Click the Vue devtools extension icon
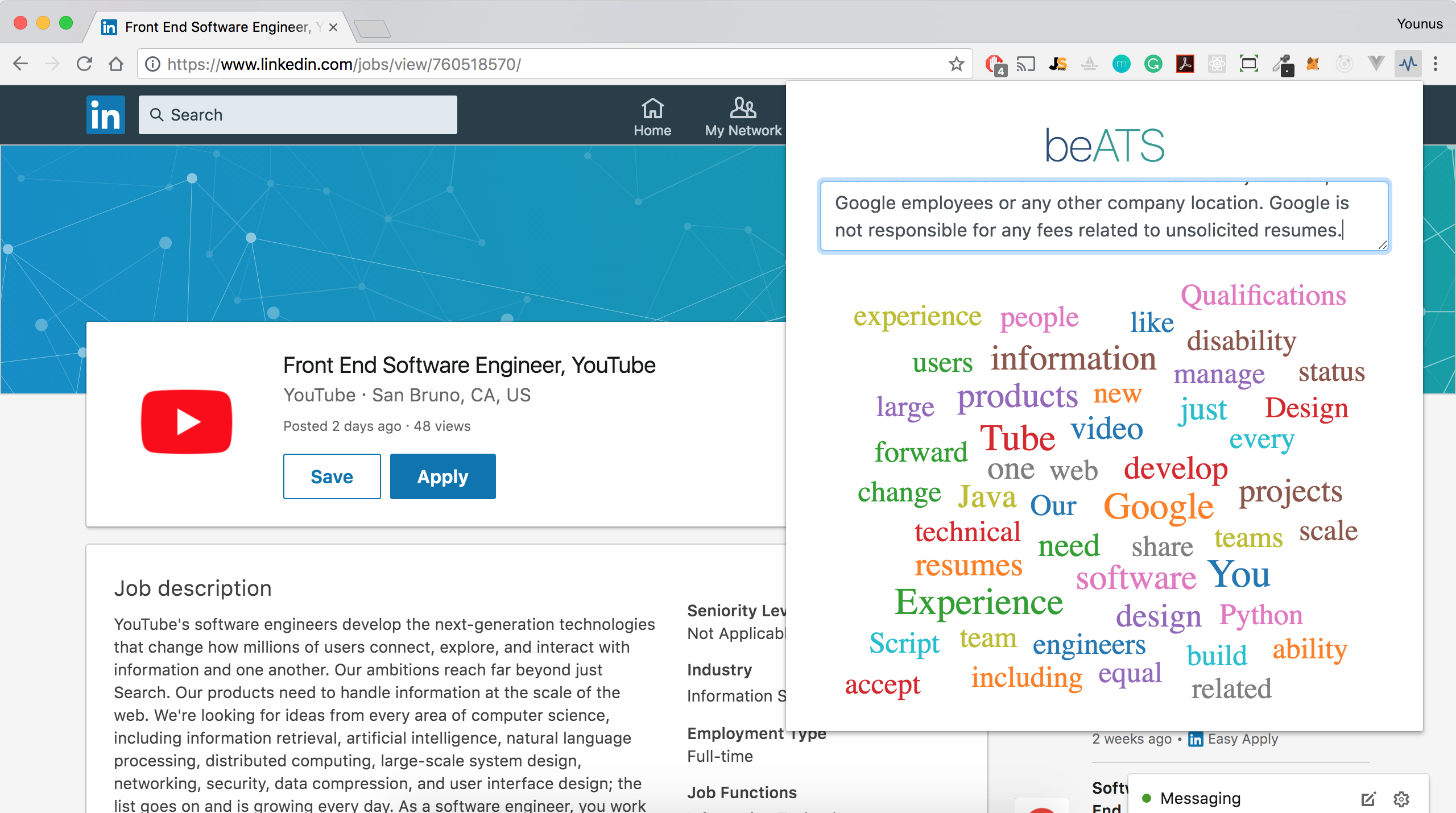1456x813 pixels. (1376, 64)
